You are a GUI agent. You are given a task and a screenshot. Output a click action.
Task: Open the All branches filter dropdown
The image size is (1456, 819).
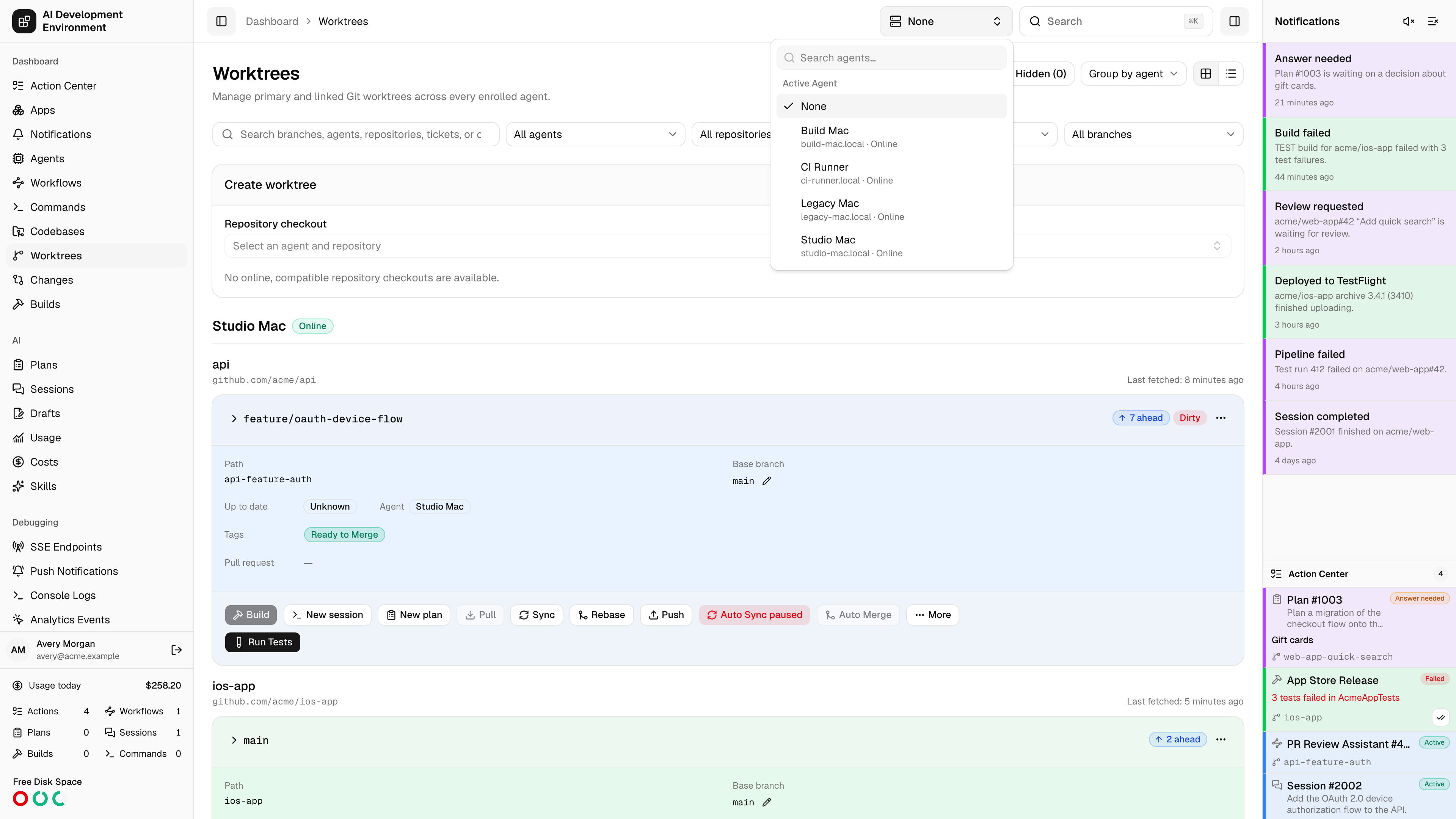tap(1153, 135)
